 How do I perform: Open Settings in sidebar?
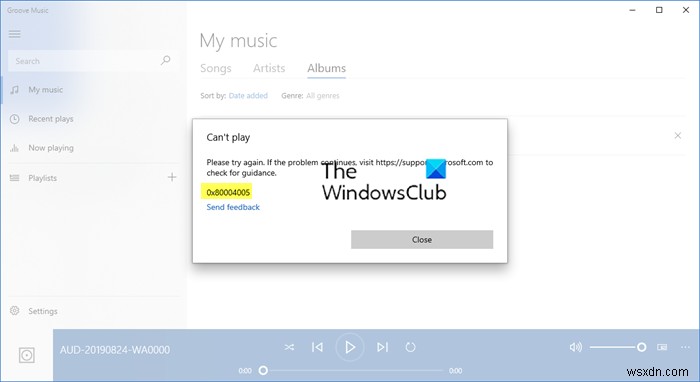(43, 311)
